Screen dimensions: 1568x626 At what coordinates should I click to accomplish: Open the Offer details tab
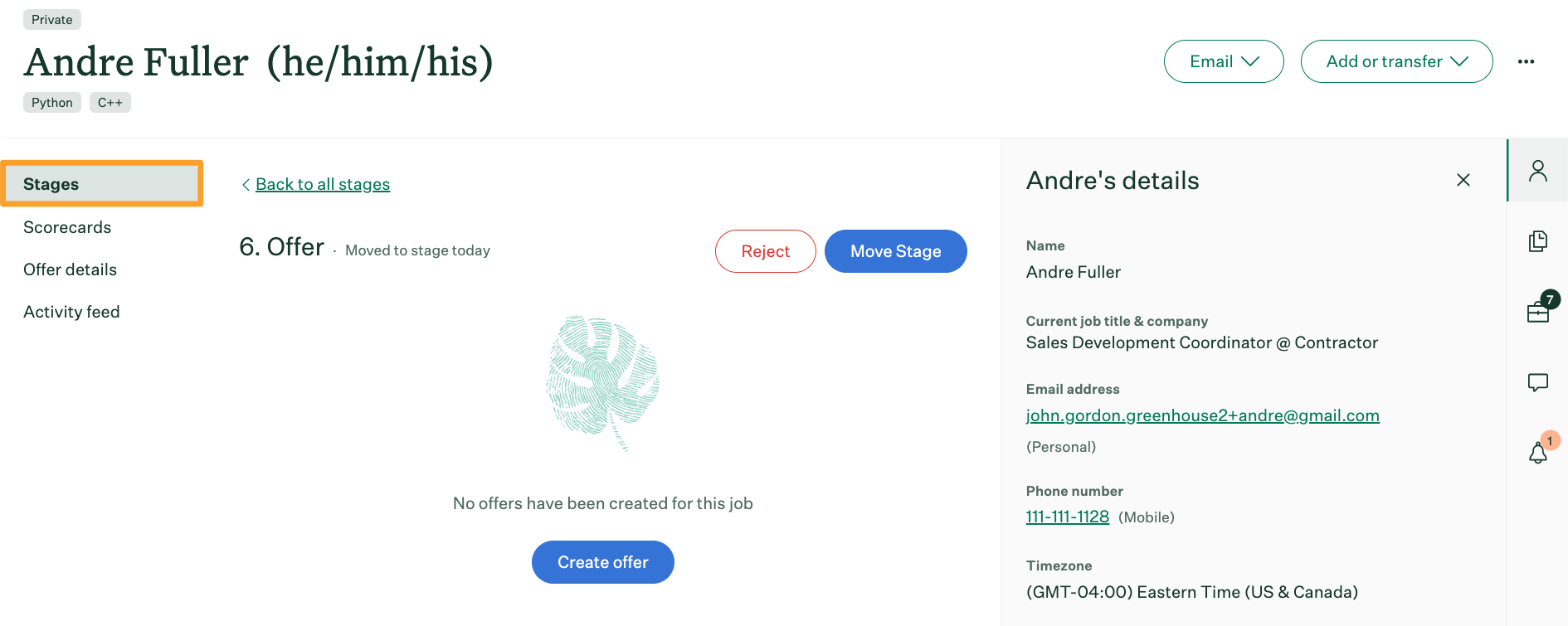(x=70, y=269)
